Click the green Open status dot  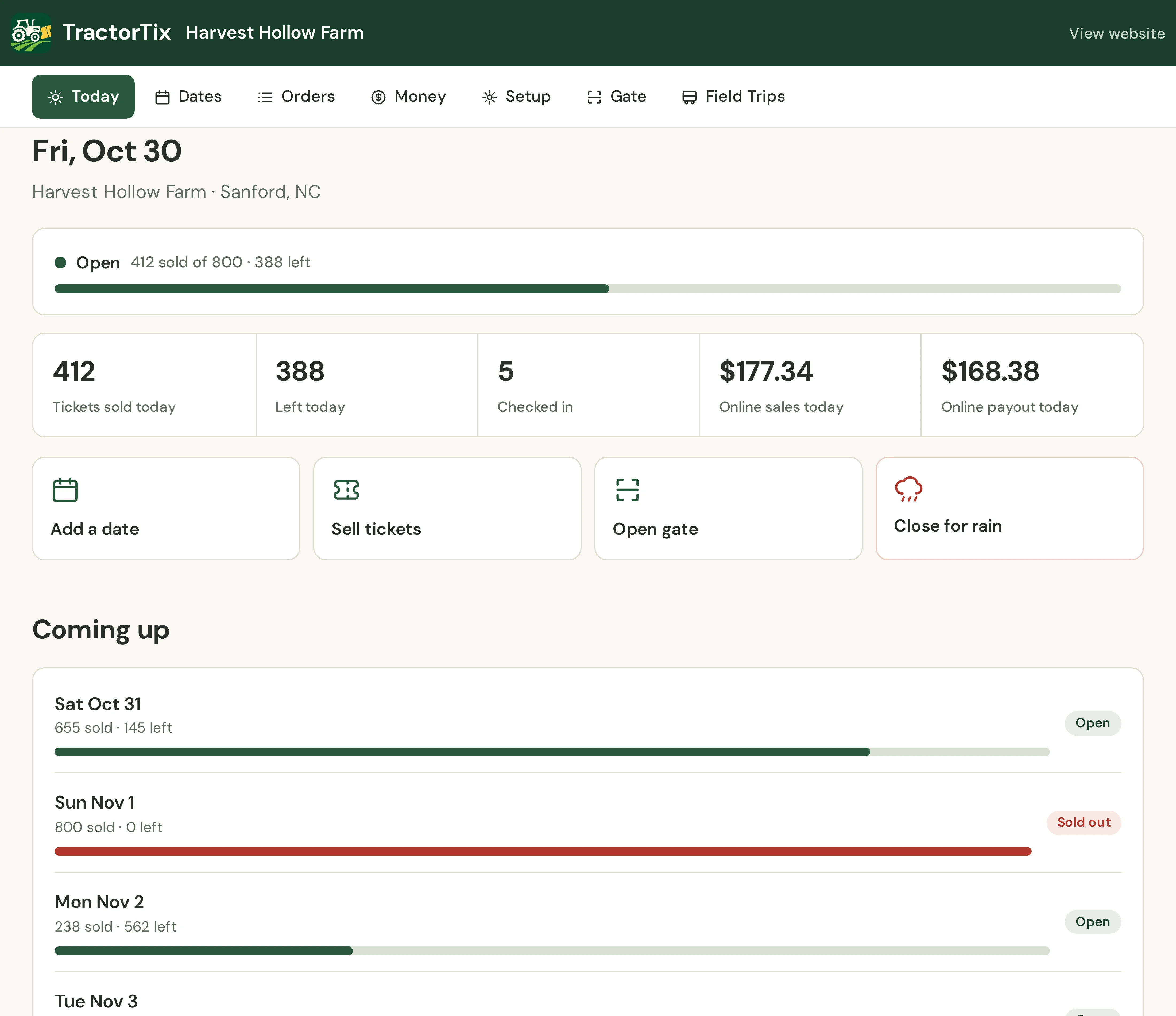click(61, 262)
